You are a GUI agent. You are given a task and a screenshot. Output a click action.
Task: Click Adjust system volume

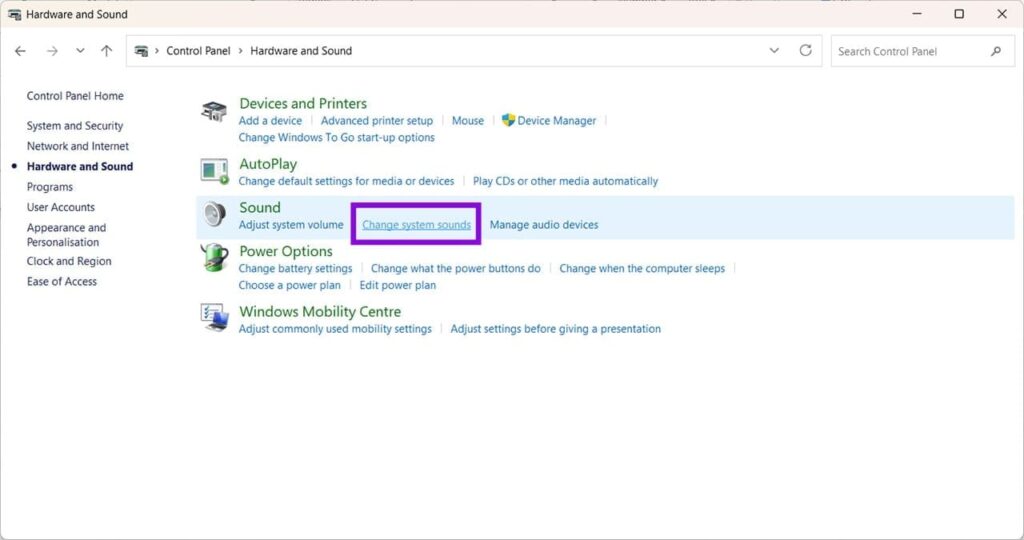point(291,225)
